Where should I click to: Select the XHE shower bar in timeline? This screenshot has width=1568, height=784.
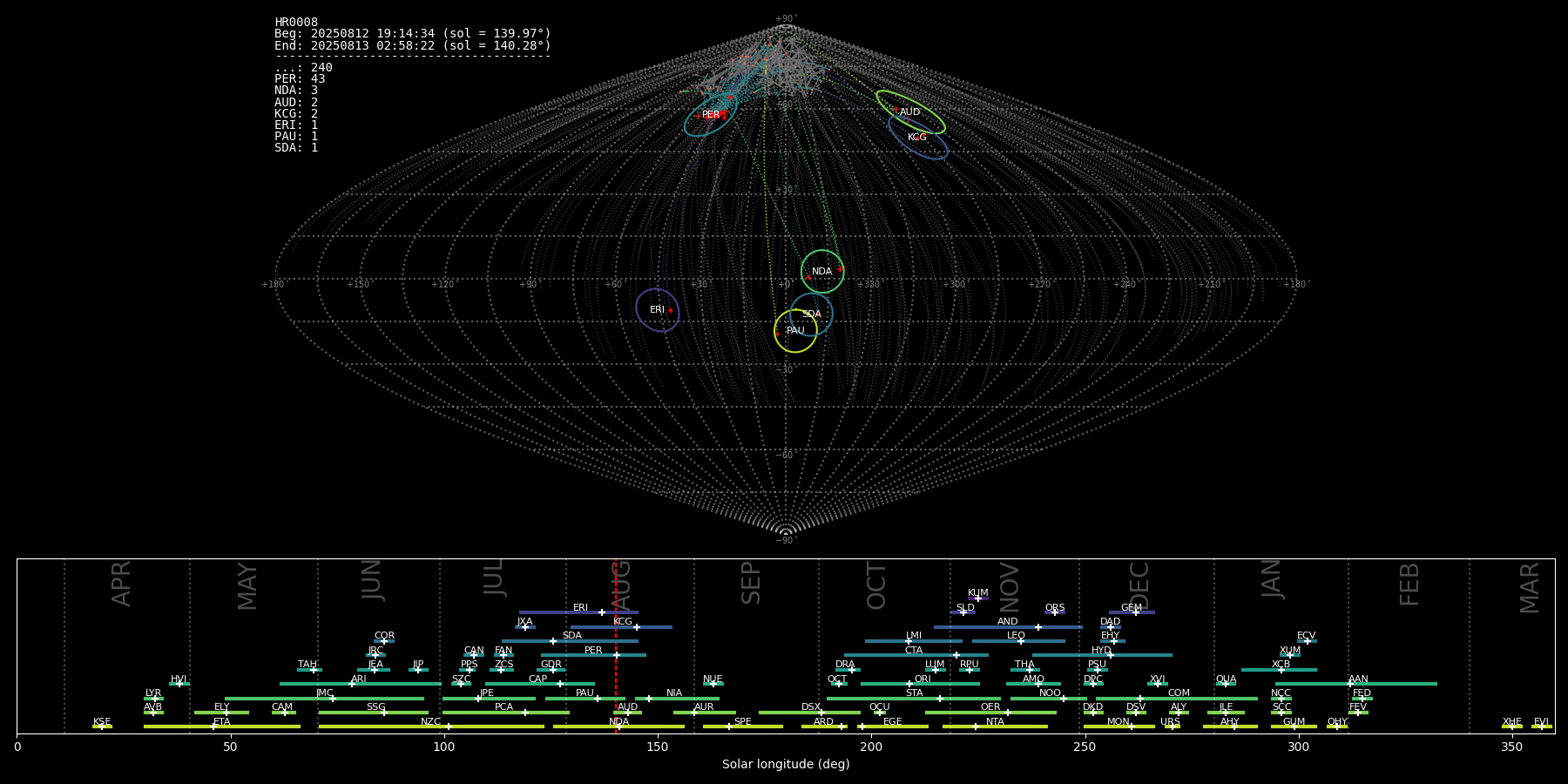(x=1512, y=727)
